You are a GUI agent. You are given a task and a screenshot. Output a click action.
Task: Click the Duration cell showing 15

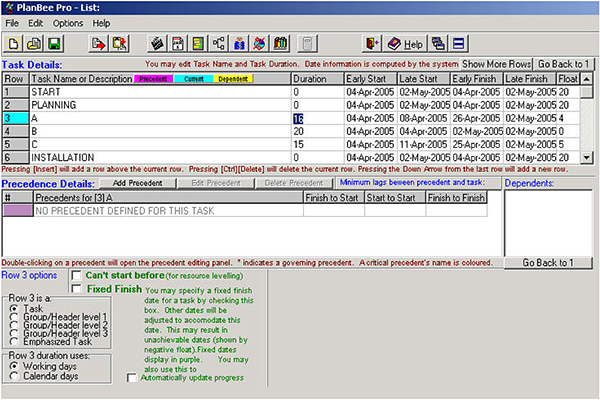click(318, 144)
